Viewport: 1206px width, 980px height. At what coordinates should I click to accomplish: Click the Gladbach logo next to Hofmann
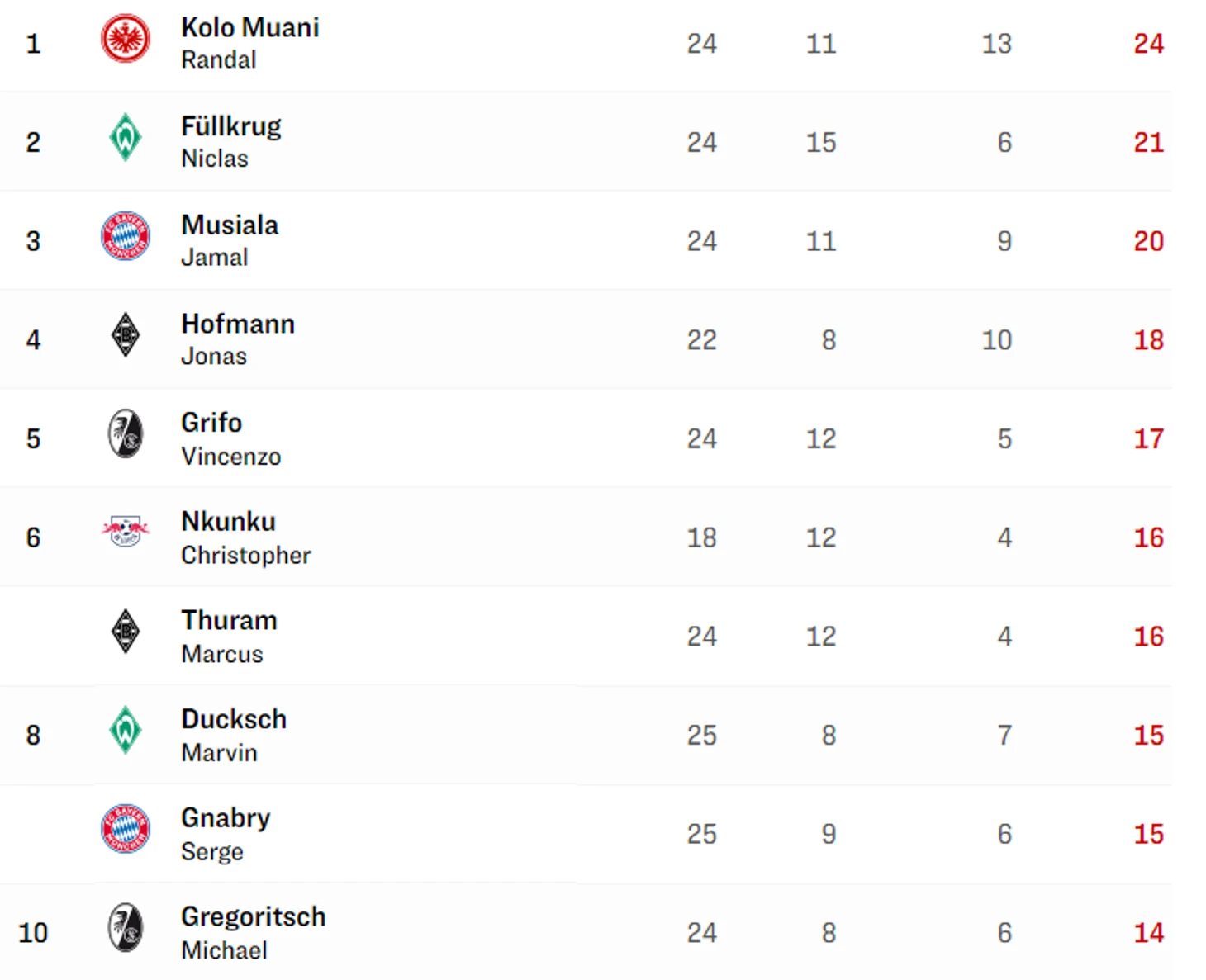pyautogui.click(x=126, y=335)
